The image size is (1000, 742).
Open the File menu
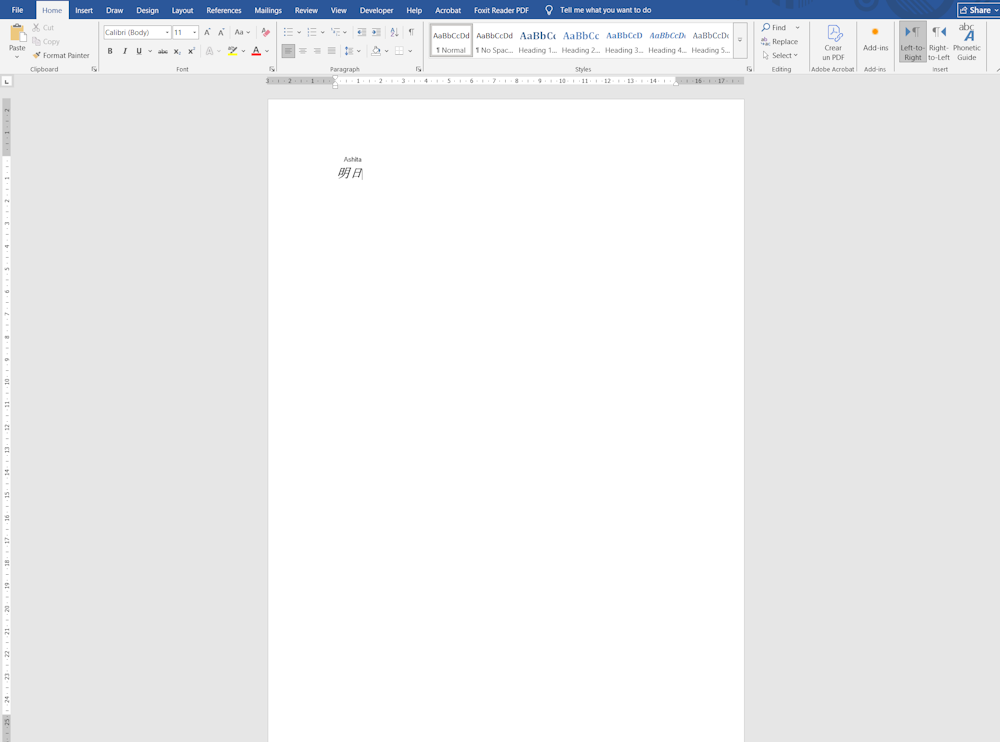17,10
